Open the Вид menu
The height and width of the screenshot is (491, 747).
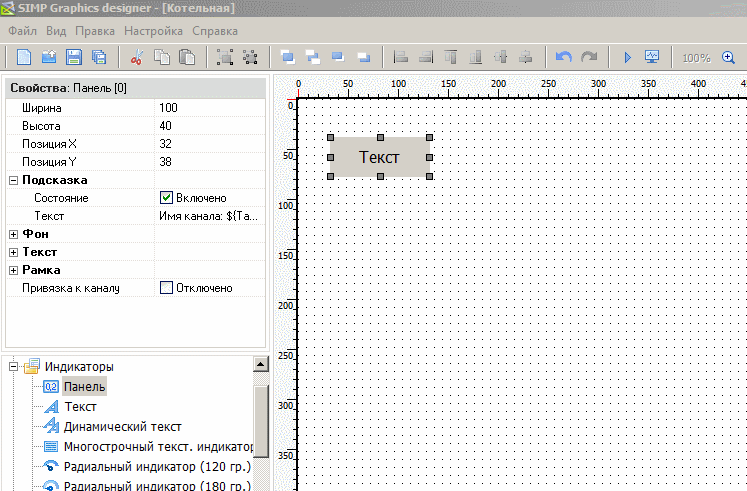coord(56,31)
